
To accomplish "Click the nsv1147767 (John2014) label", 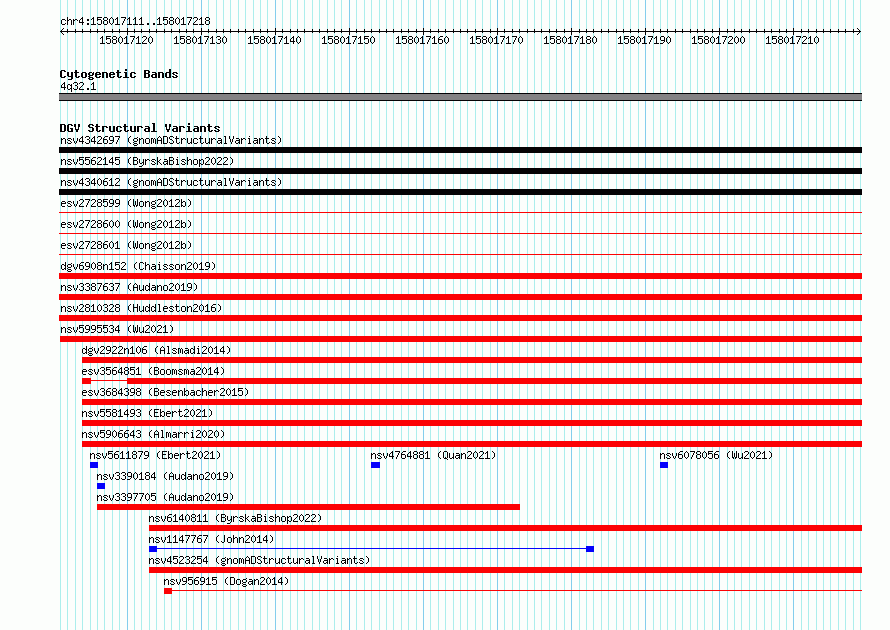I will click(x=211, y=539).
